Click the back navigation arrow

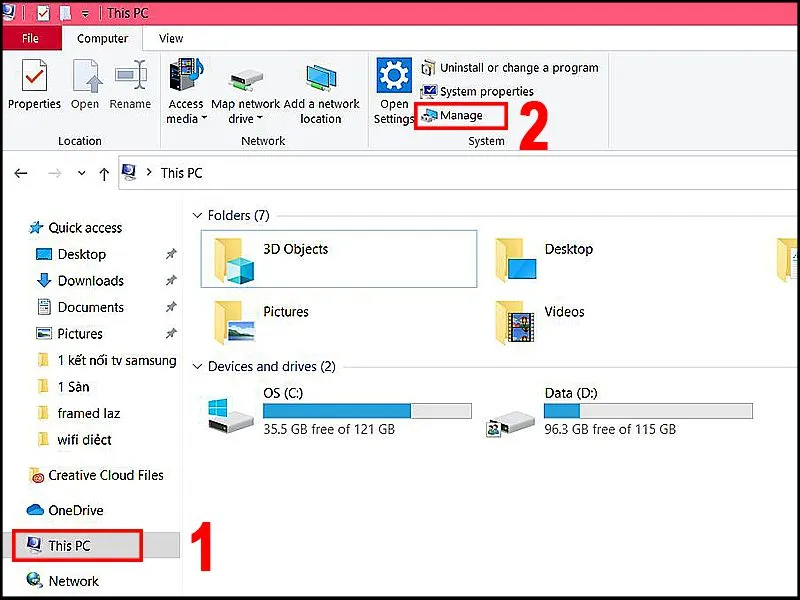coord(21,173)
